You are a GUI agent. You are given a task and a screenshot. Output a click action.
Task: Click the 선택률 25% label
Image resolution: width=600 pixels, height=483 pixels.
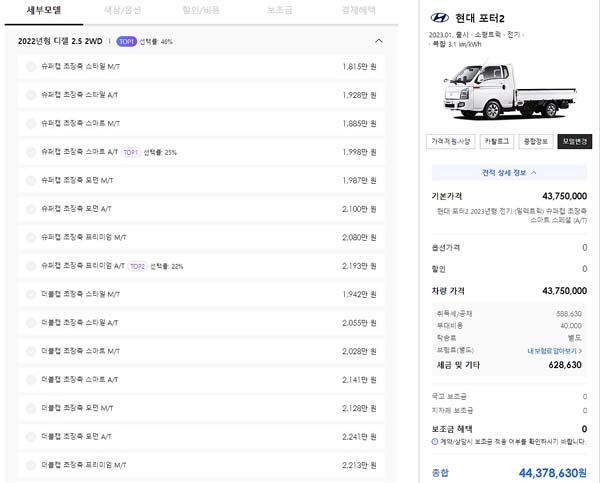click(160, 152)
